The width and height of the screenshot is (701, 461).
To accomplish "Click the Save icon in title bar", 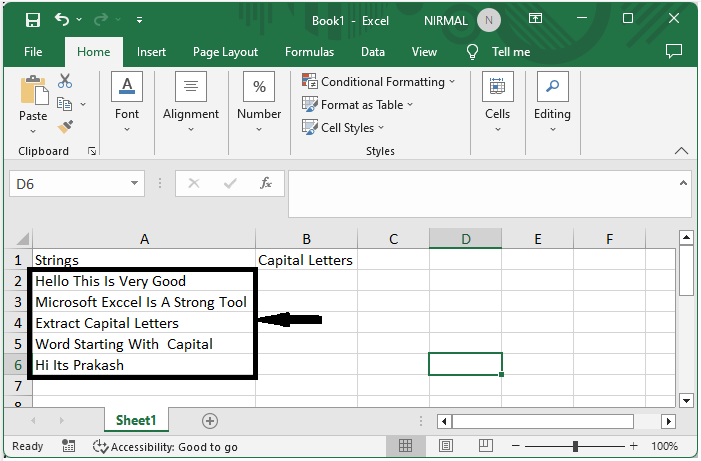I will pyautogui.click(x=32, y=19).
